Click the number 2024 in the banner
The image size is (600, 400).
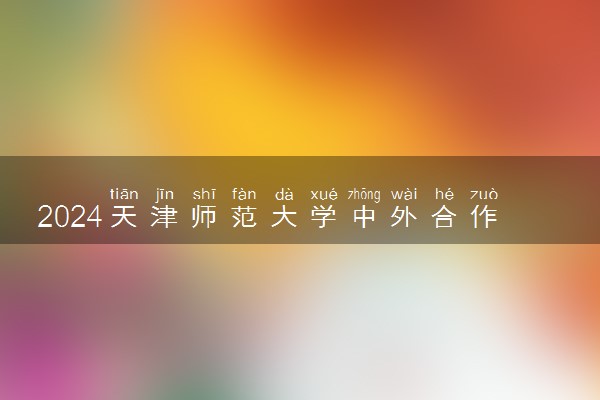[x=70, y=217]
